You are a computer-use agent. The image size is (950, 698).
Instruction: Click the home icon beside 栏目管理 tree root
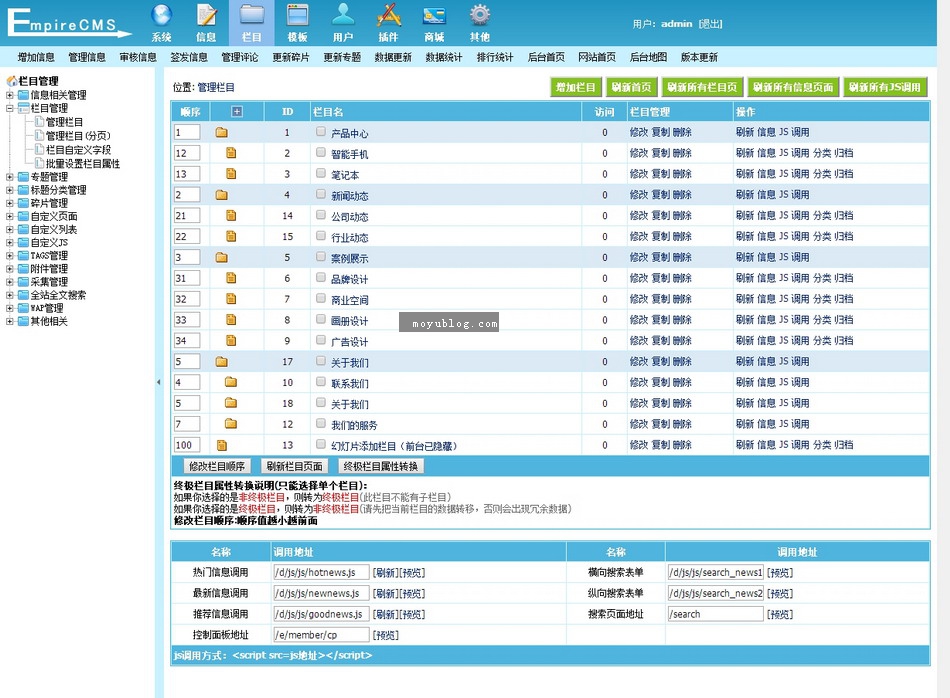[x=12, y=81]
